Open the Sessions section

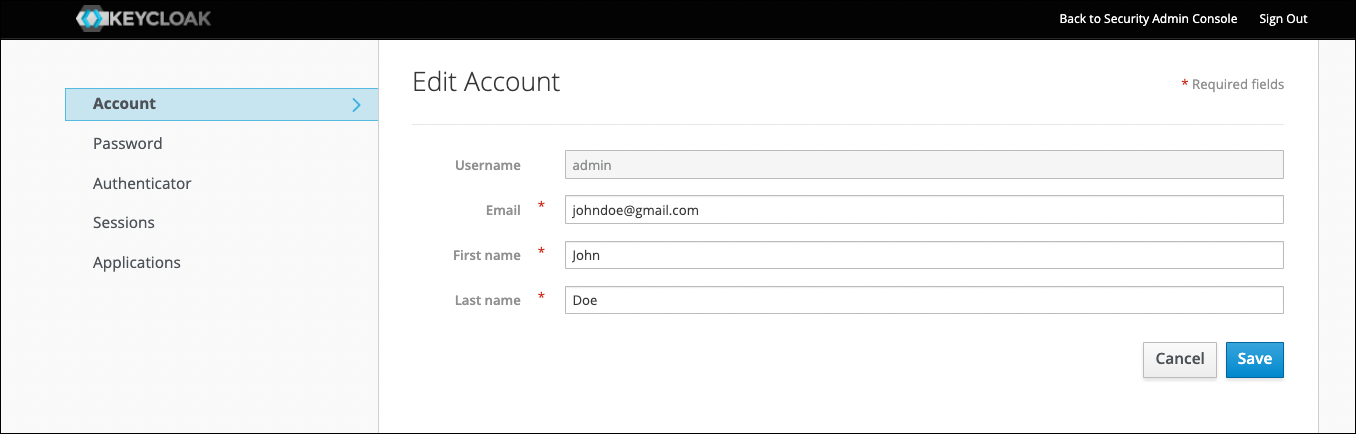(x=124, y=222)
